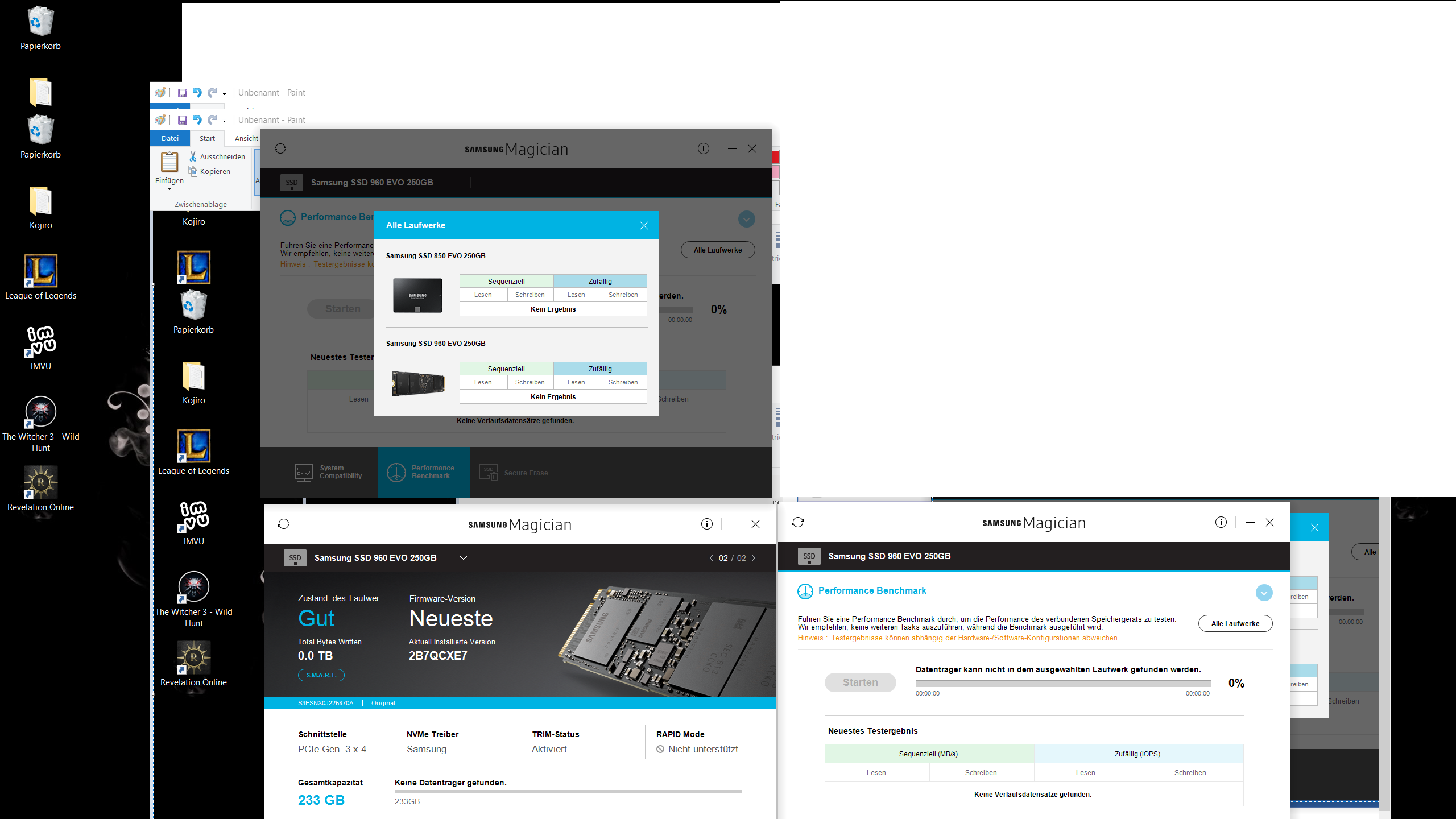Click the Einfügen paste icon in Paint
This screenshot has height=819, width=1456.
(169, 162)
